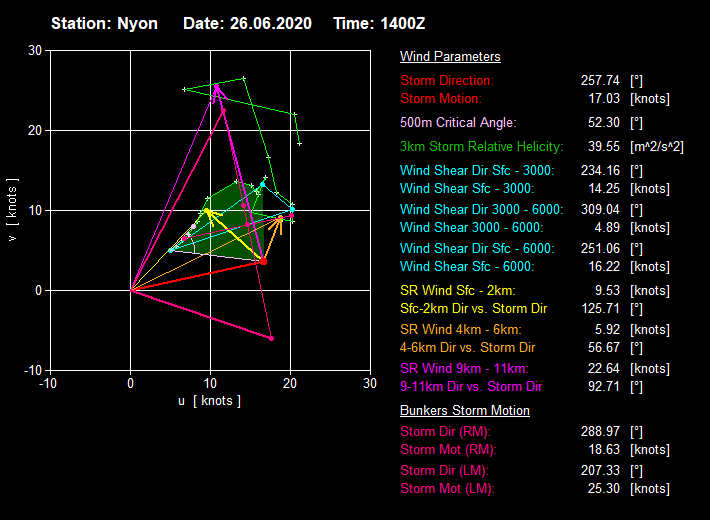The height and width of the screenshot is (520, 710).
Task: Click the Storm Motion value 17.03
Action: 601,98
